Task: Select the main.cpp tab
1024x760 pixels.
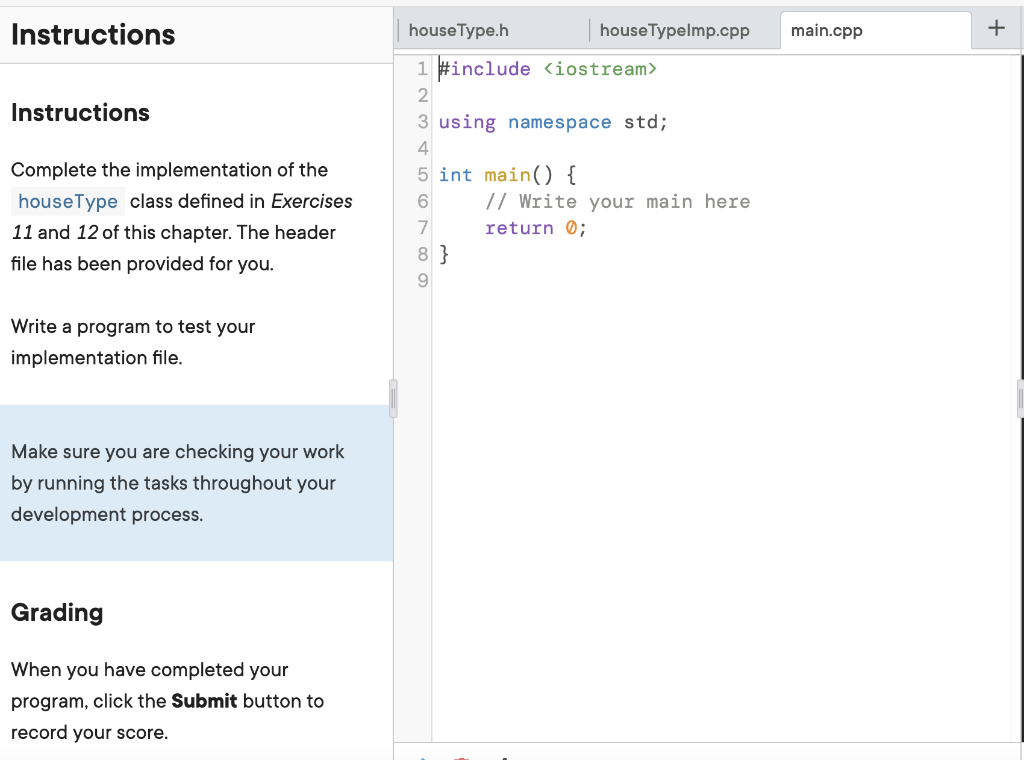Action: point(826,30)
